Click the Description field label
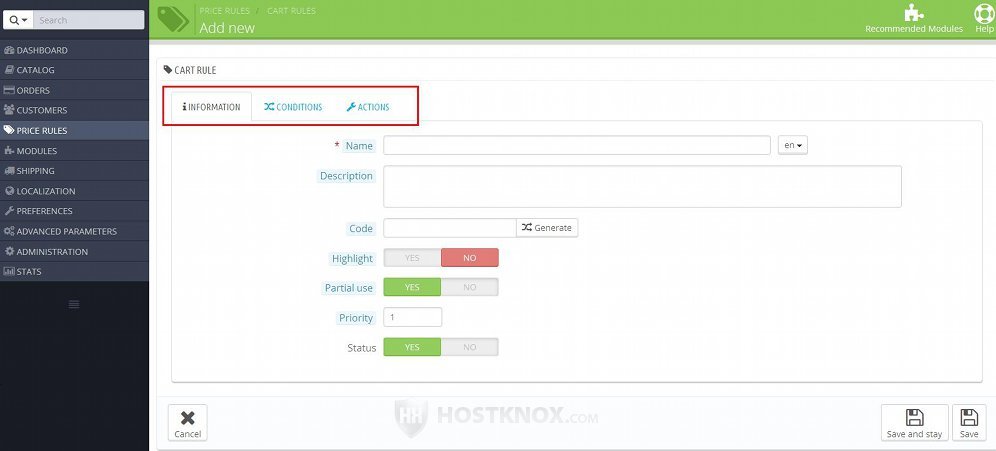Screen dimensions: 996x451 pos(346,176)
